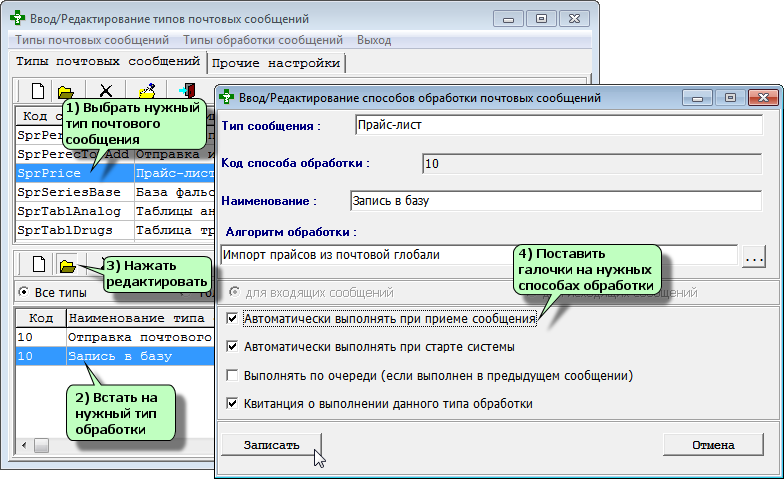Select the 'Все типы' radio button

(23, 293)
